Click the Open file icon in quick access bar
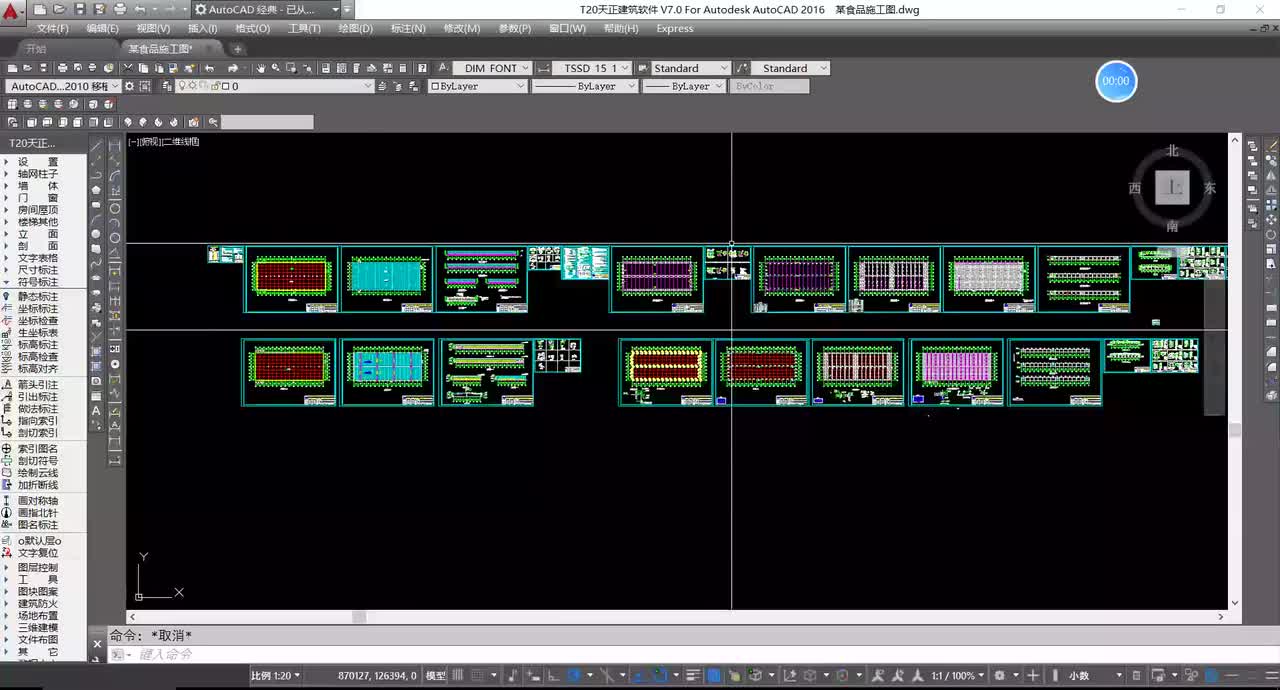Image resolution: width=1280 pixels, height=690 pixels. pos(61,9)
